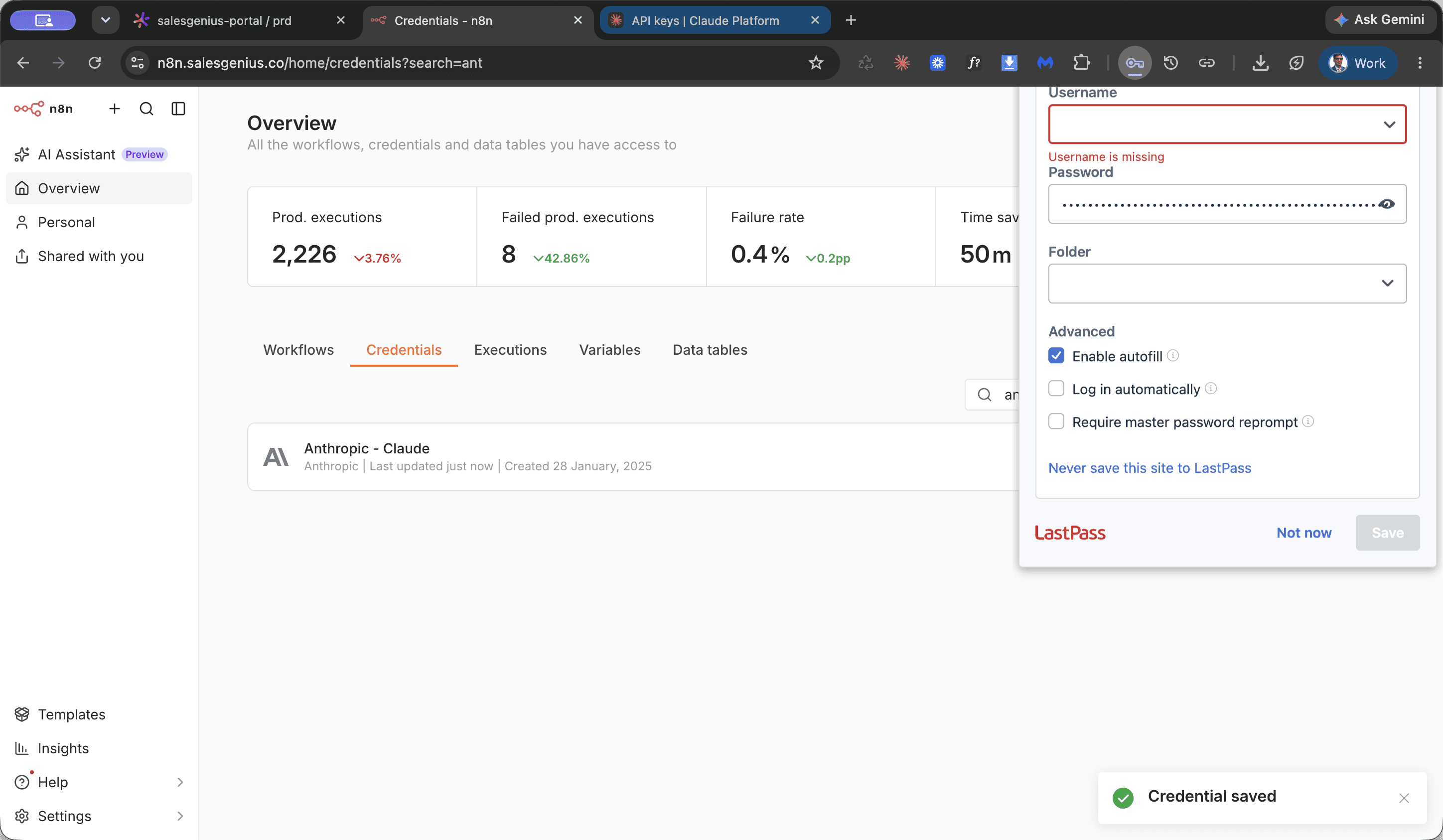Click the search magnifier in credentials filter
1443x840 pixels.
(x=984, y=395)
